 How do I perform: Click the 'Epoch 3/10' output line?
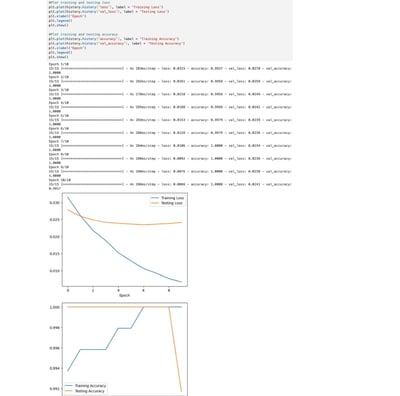tap(59, 90)
